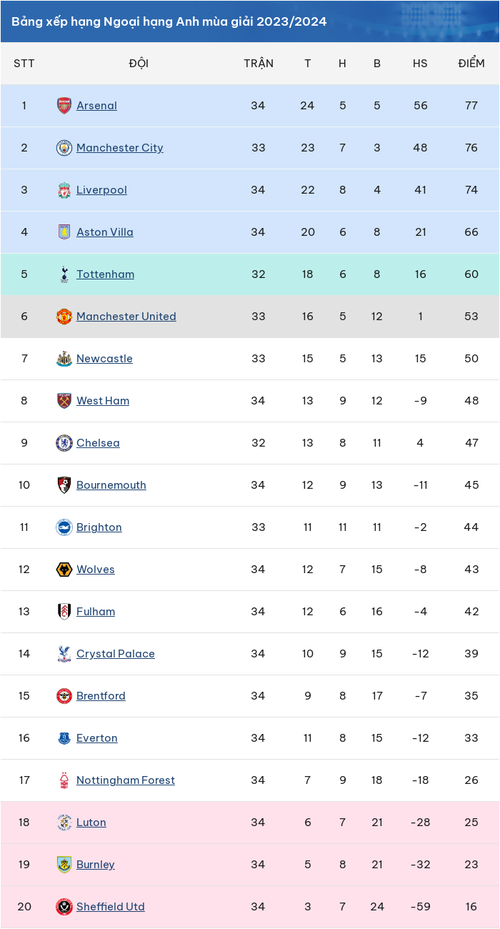This screenshot has width=500, height=929.
Task: Click the Manchester City badge icon
Action: point(64,148)
